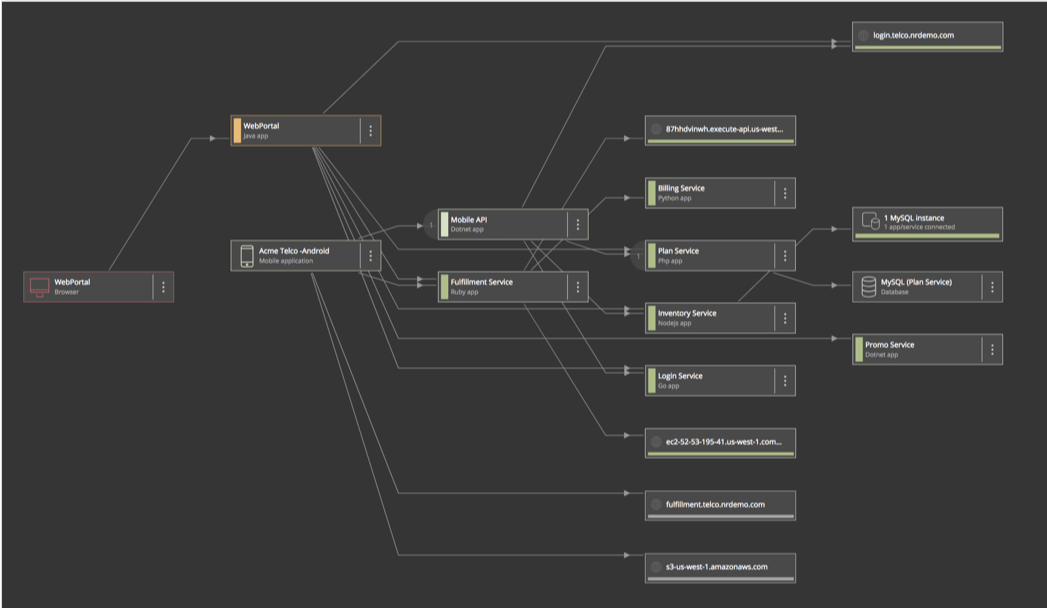Open the Promo Service node's kebab menu
This screenshot has height=608, width=1047.
[992, 349]
